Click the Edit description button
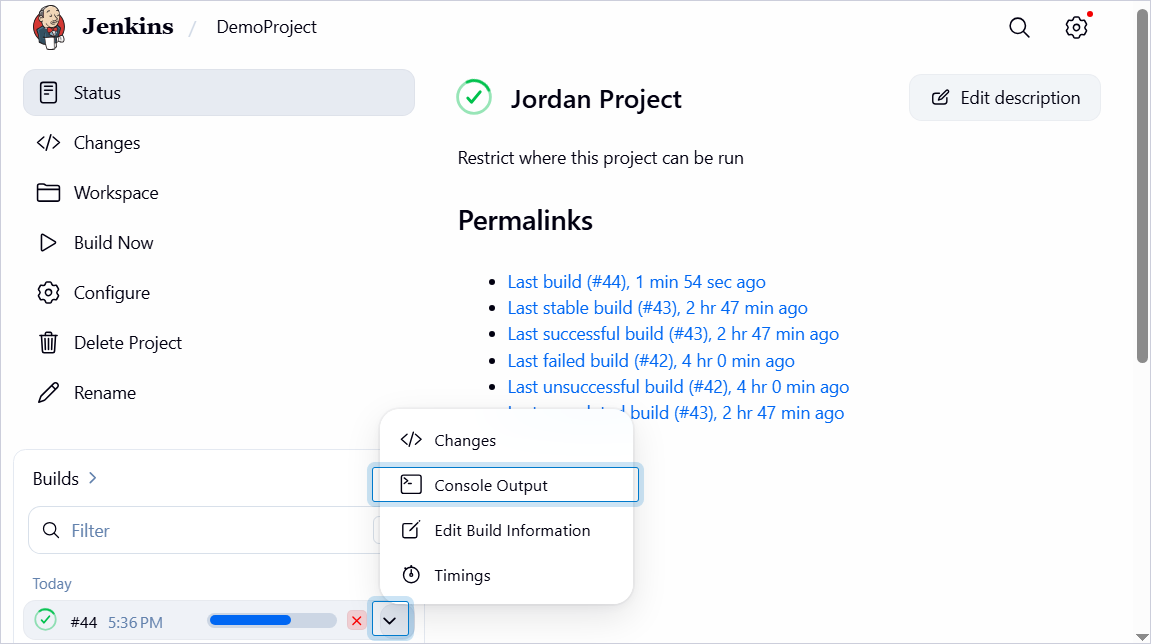1151x644 pixels. [x=1004, y=98]
